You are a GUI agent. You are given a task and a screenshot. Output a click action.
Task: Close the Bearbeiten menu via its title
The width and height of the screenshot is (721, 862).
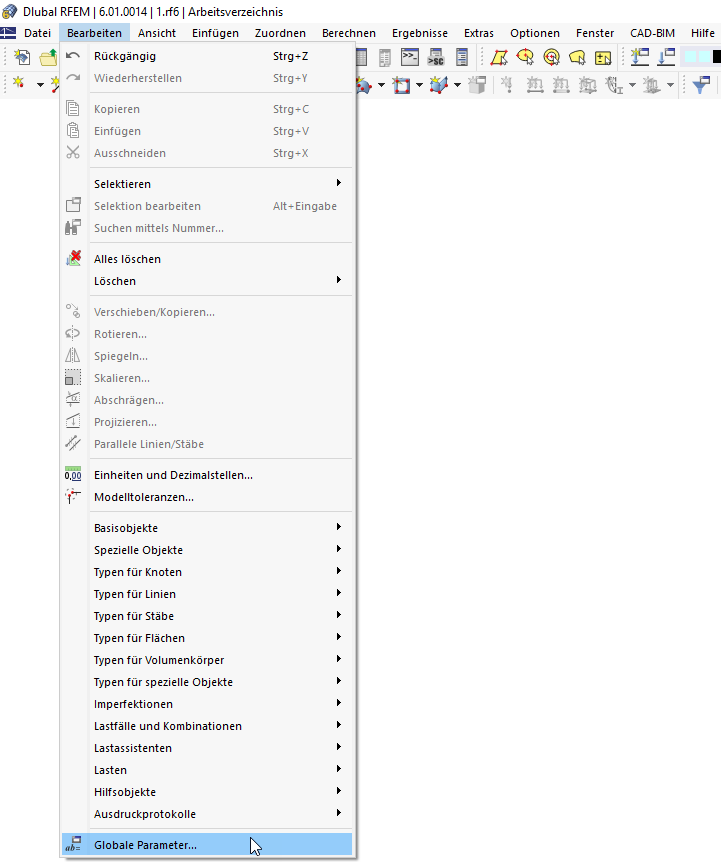[95, 33]
